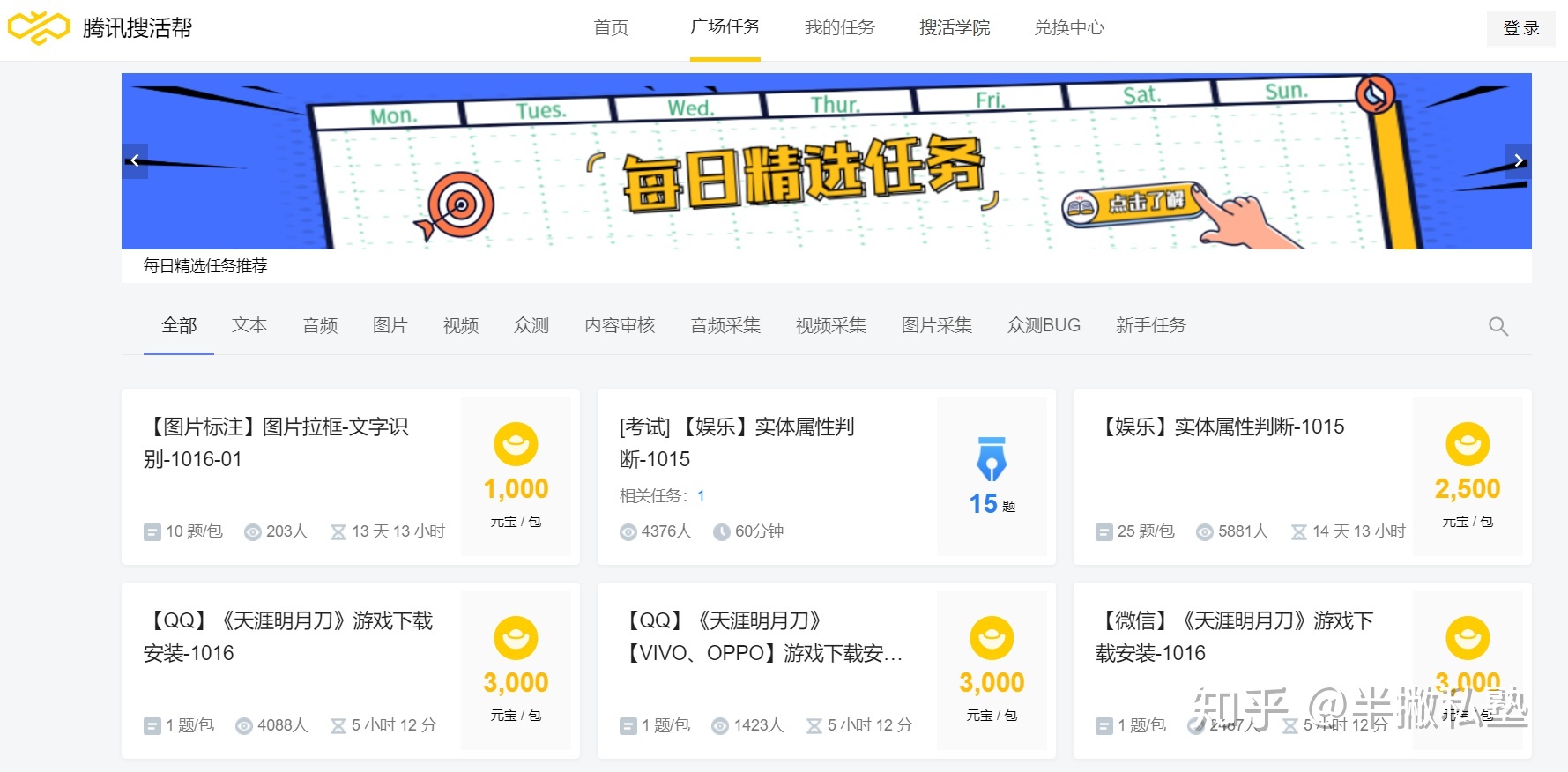
Task: Click the 每日精选任务 banner image
Action: pyautogui.click(x=827, y=161)
